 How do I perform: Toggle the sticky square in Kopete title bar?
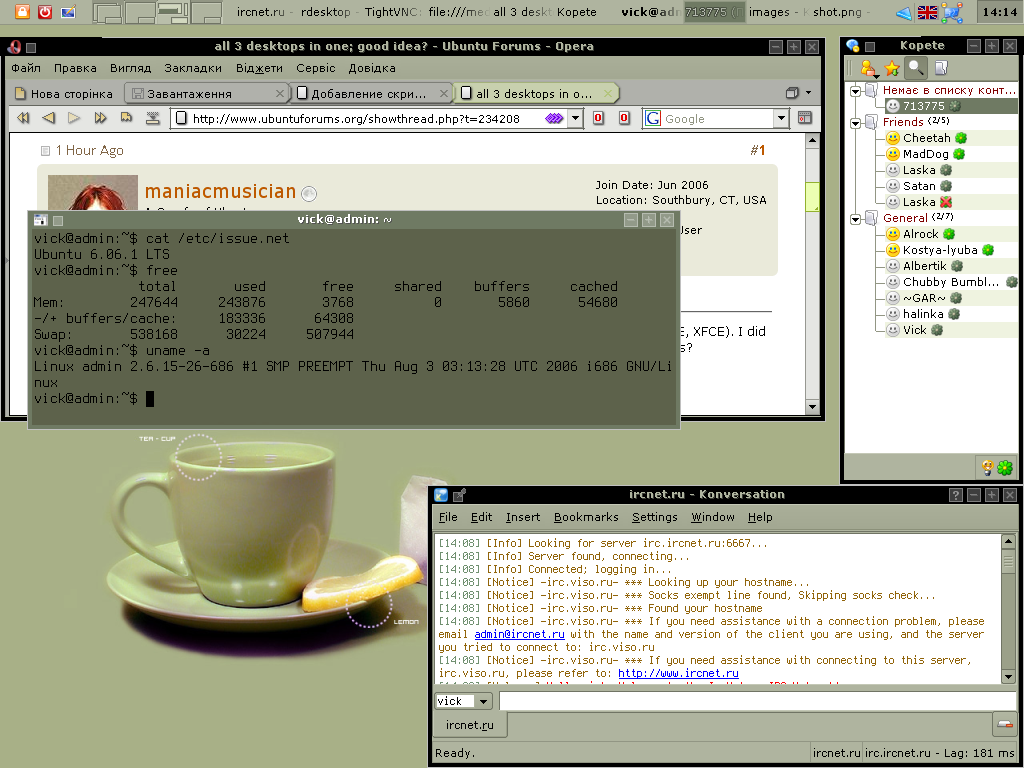(870, 46)
